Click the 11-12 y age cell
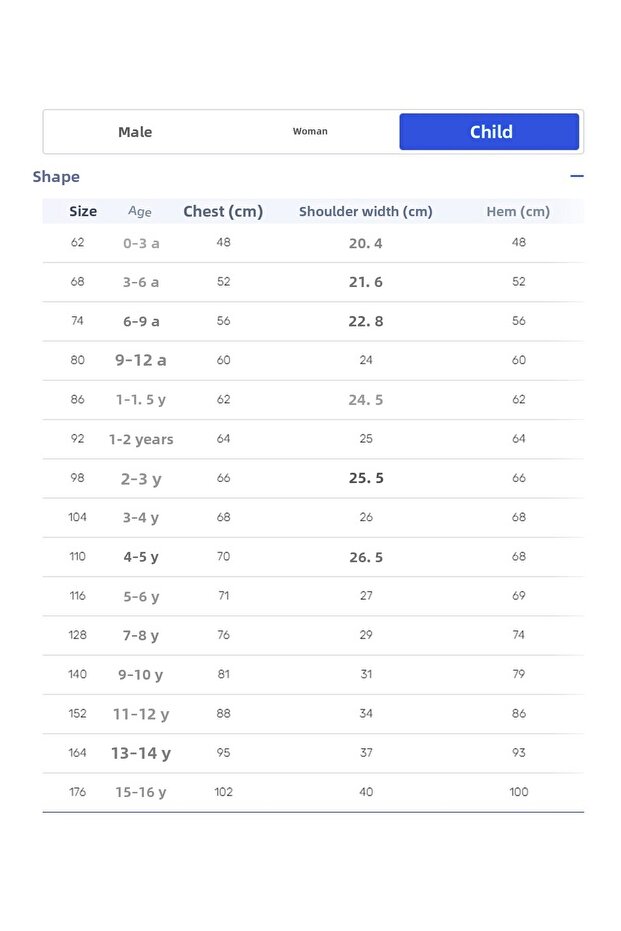The image size is (621, 931). 141,714
